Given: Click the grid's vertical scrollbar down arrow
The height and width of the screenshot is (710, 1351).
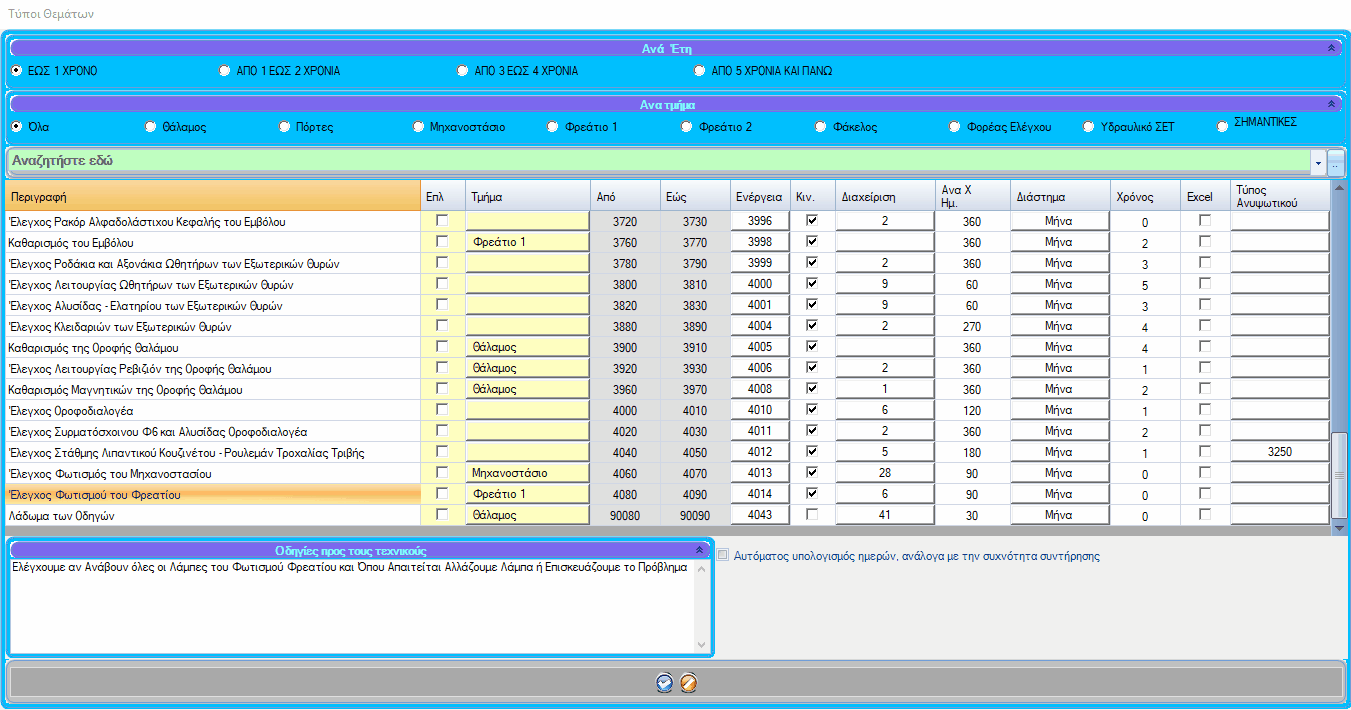Looking at the screenshot, I should pos(1340,526).
